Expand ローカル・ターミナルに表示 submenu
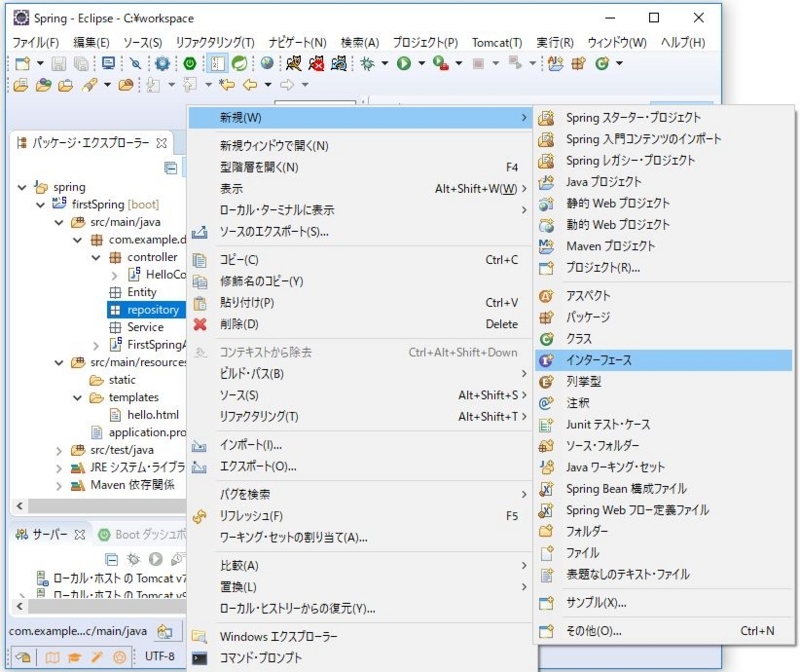This screenshot has width=800, height=672. pyautogui.click(x=524, y=210)
